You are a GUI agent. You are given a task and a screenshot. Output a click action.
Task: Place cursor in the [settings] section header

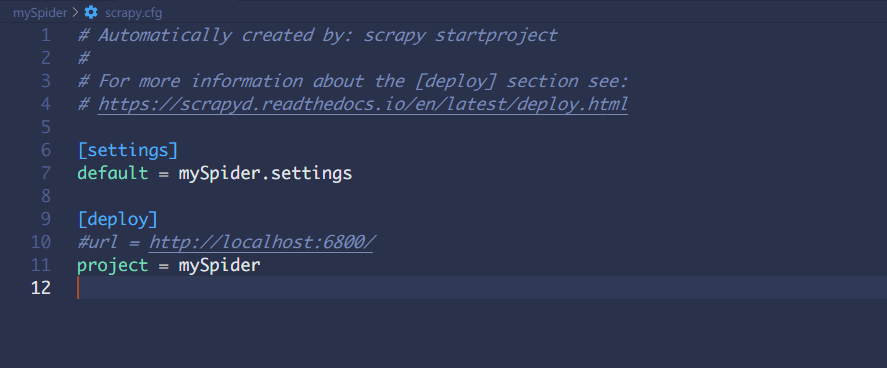coord(128,150)
